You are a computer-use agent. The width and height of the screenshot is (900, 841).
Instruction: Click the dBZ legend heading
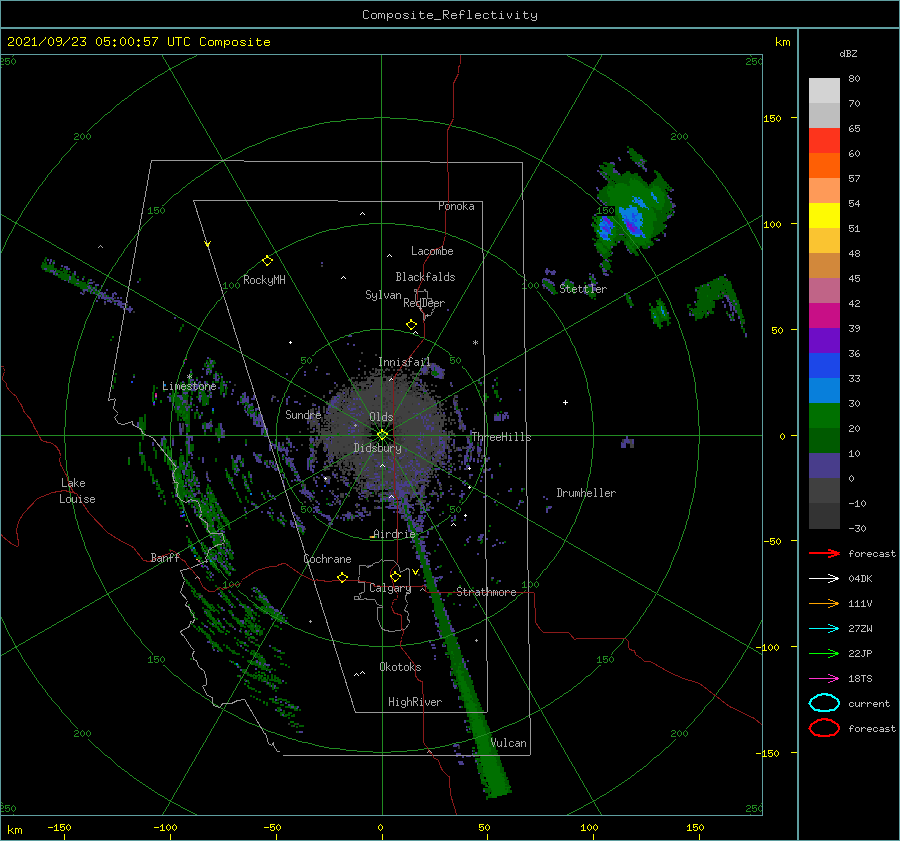pos(848,53)
